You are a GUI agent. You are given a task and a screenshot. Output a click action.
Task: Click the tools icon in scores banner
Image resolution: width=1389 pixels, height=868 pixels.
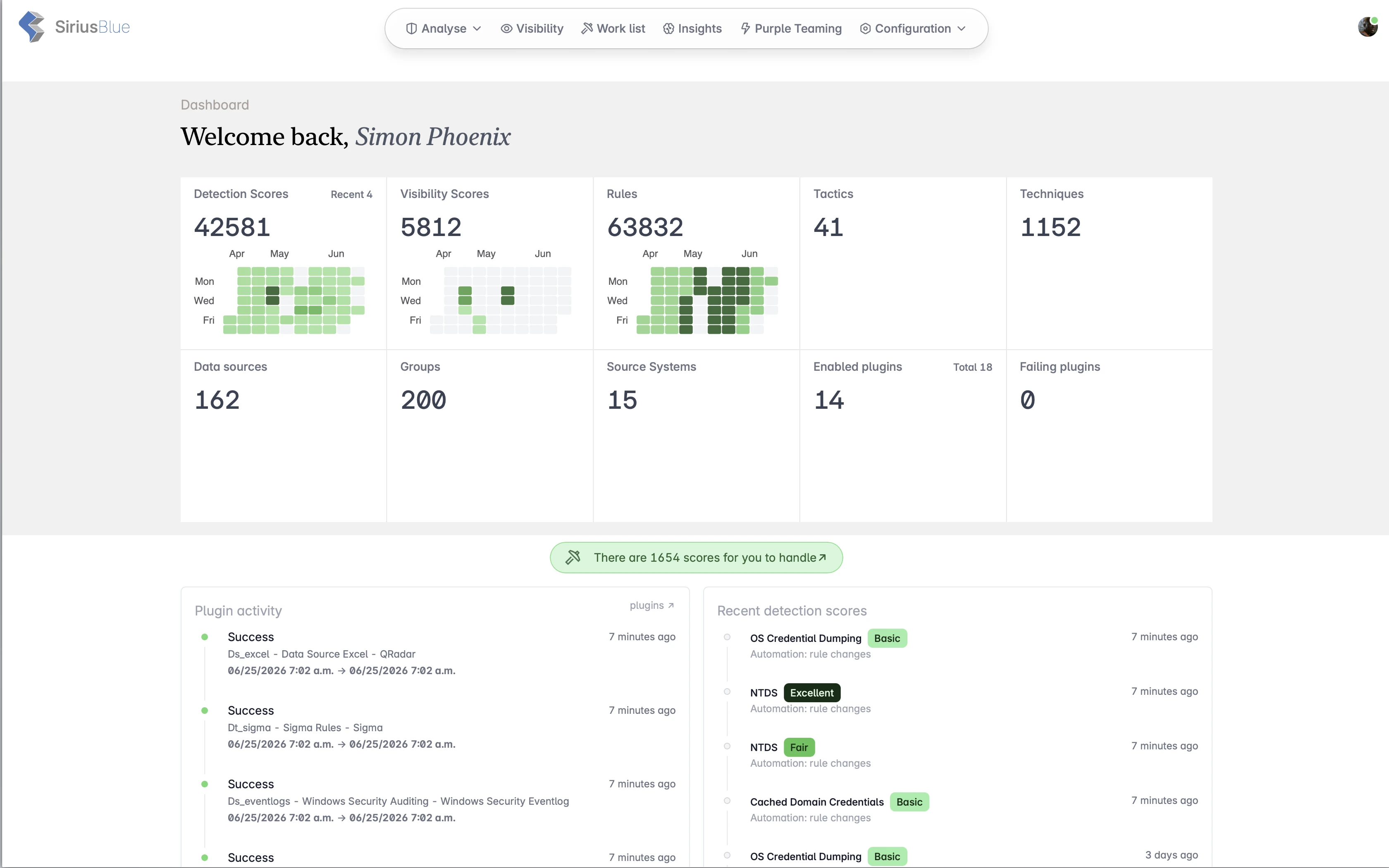click(573, 558)
